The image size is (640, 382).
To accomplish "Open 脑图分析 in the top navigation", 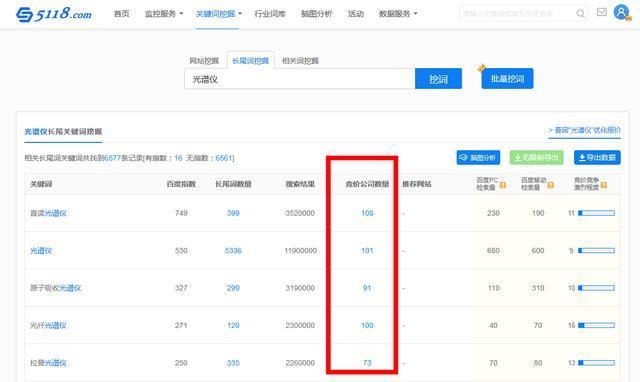I will pyautogui.click(x=317, y=14).
